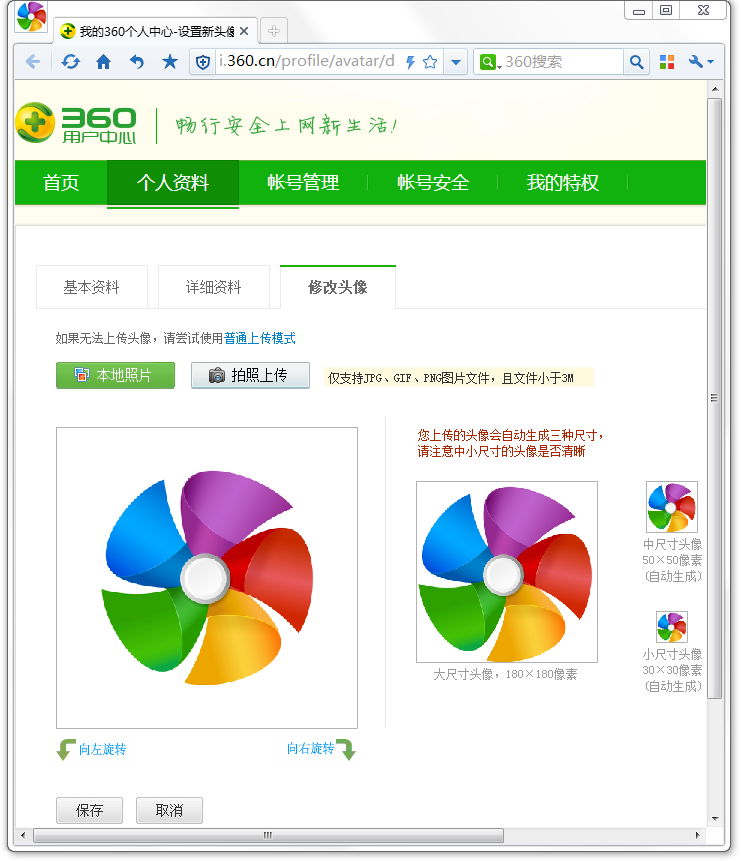Click the 拍照上传 camera button
The width and height of the screenshot is (741, 861).
click(x=250, y=375)
